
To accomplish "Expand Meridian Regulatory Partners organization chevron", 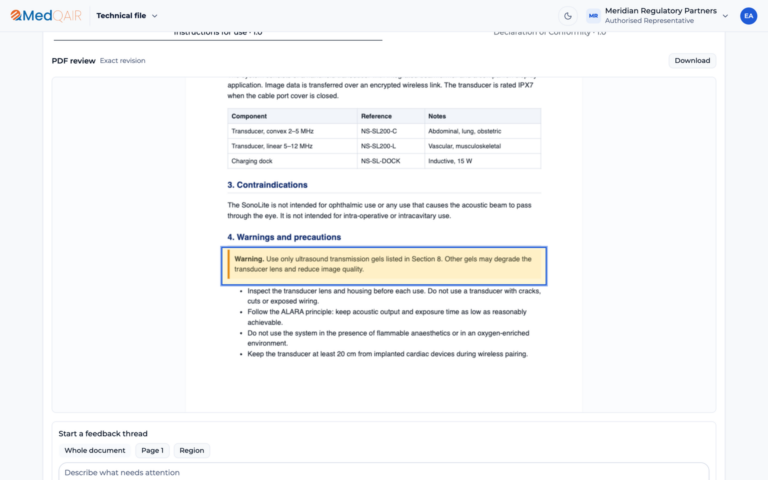I will tap(725, 16).
